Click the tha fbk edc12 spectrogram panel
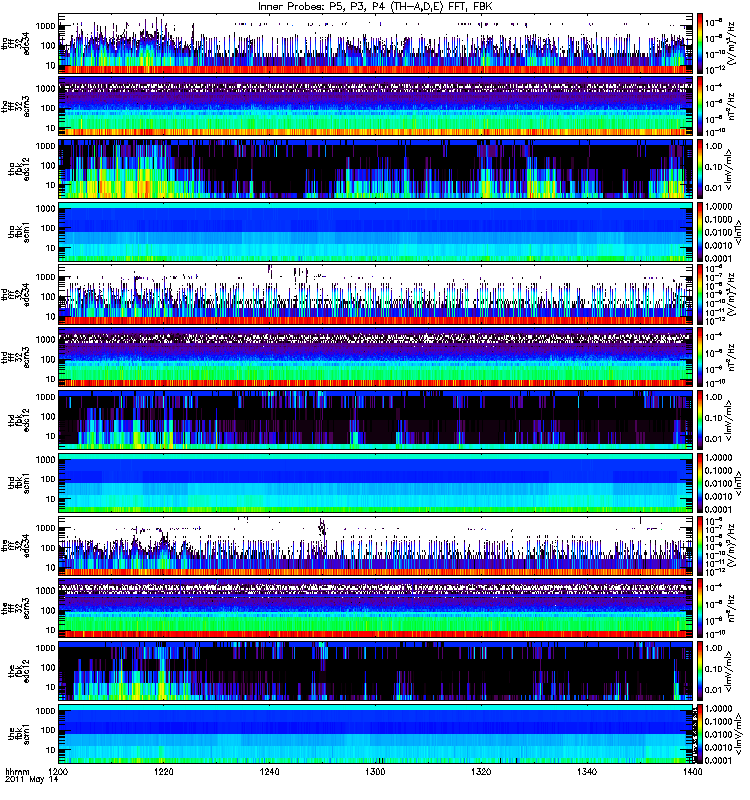 click(x=376, y=169)
